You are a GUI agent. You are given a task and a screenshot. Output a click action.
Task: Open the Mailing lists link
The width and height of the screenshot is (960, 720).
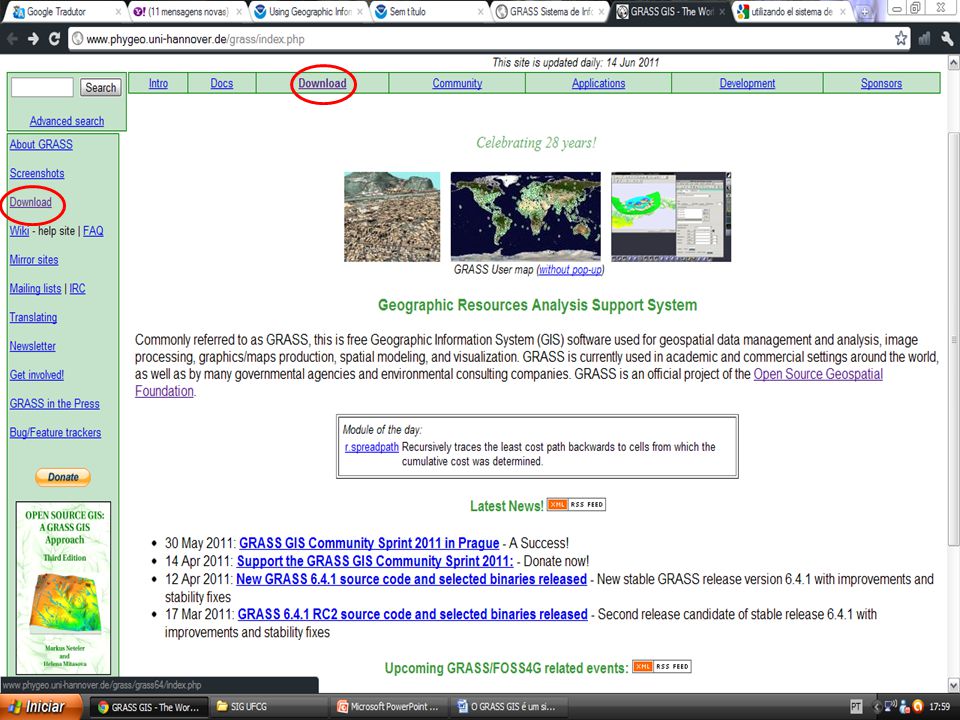click(x=36, y=288)
